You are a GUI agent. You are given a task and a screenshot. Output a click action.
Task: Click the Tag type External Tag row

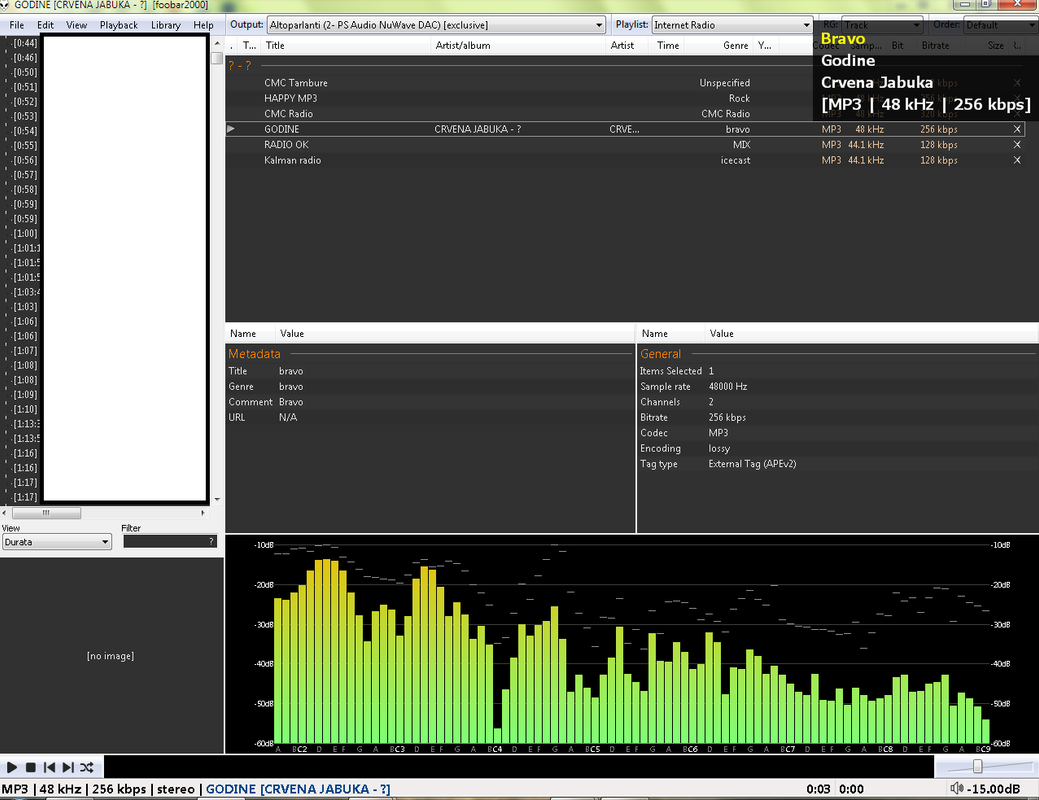838,464
